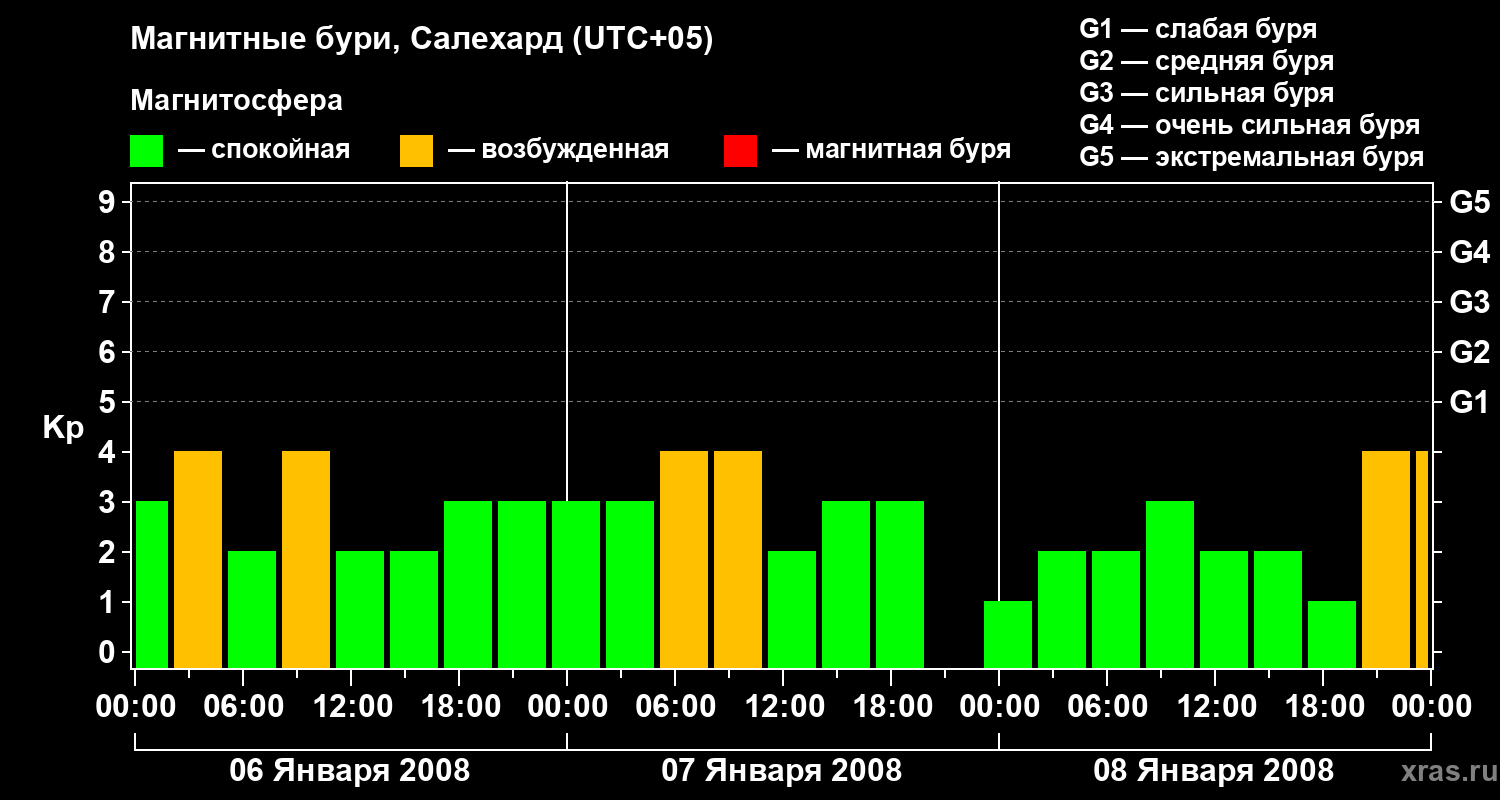Click the orange 03:00–06:00 bar on 06 Января
This screenshot has width=1500, height=800.
click(x=198, y=559)
